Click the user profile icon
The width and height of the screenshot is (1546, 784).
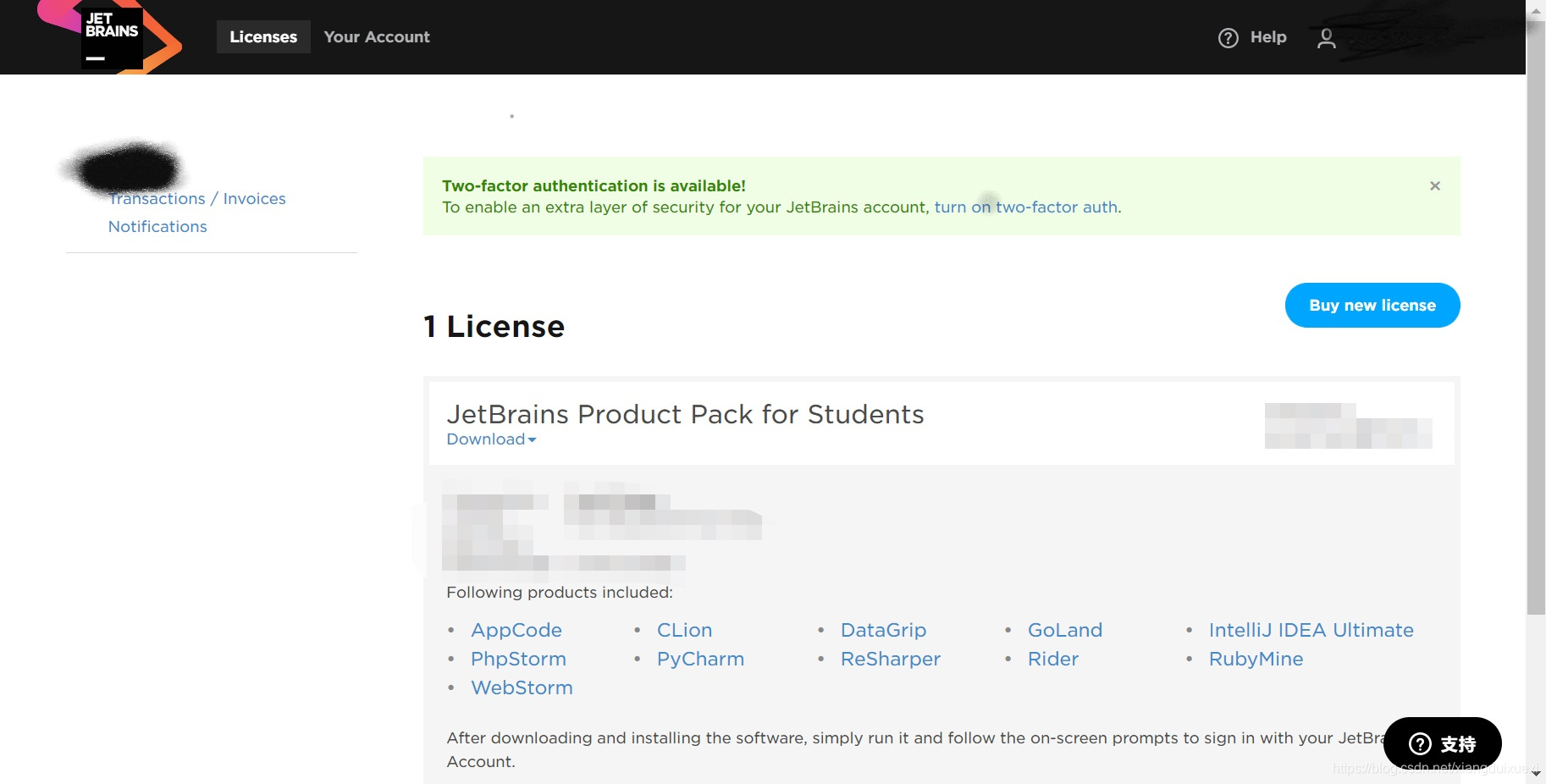click(x=1327, y=38)
